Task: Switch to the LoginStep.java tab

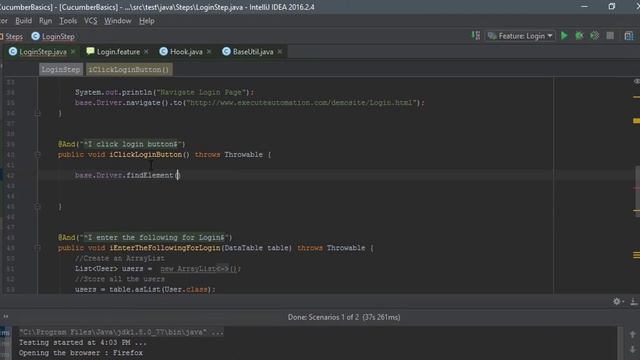Action: [42, 52]
